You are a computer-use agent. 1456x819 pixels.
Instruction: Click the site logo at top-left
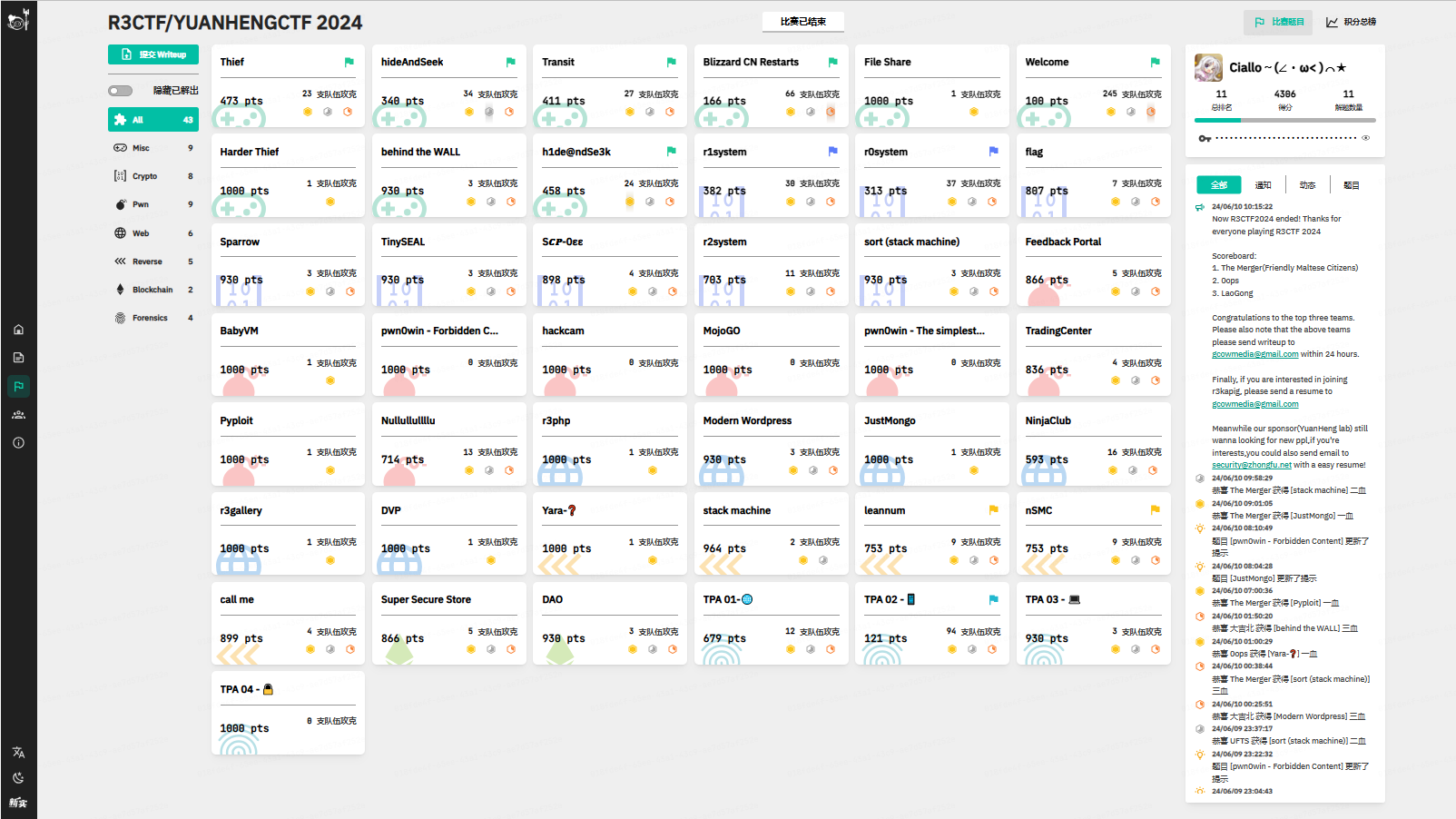point(18,19)
